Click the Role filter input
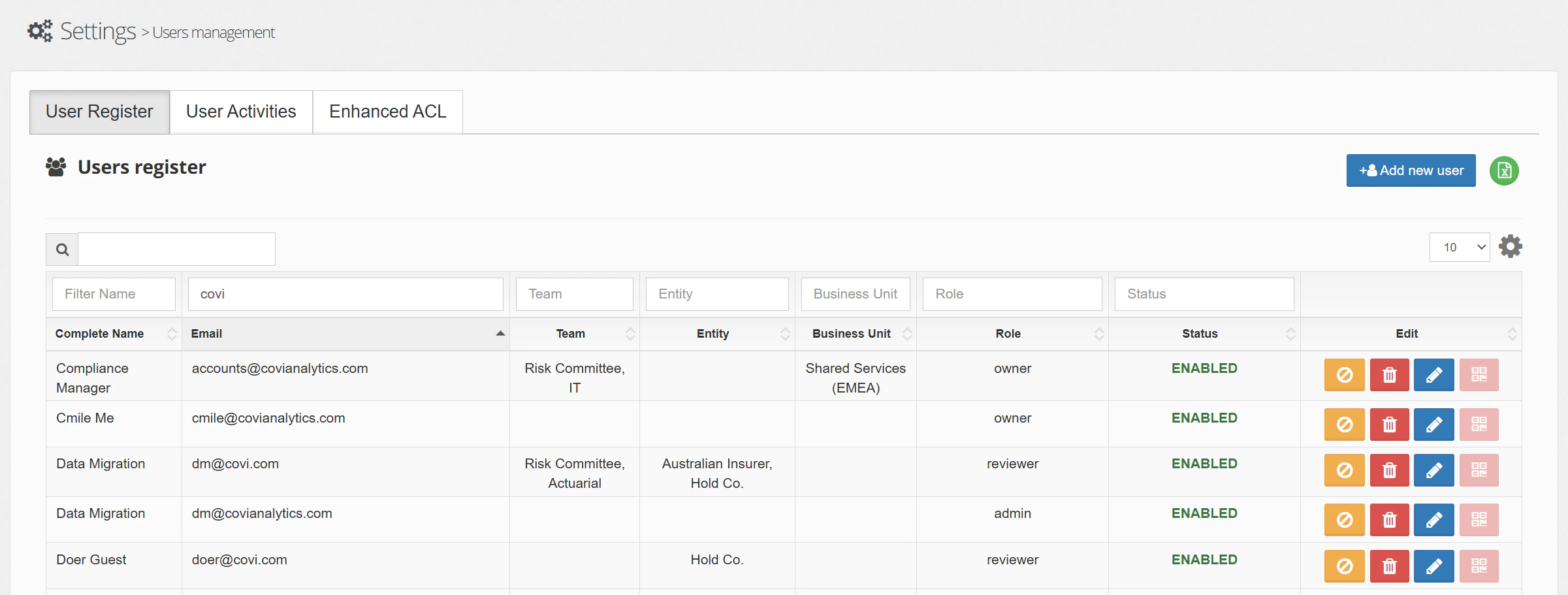The height and width of the screenshot is (595, 1568). pyautogui.click(x=1012, y=294)
